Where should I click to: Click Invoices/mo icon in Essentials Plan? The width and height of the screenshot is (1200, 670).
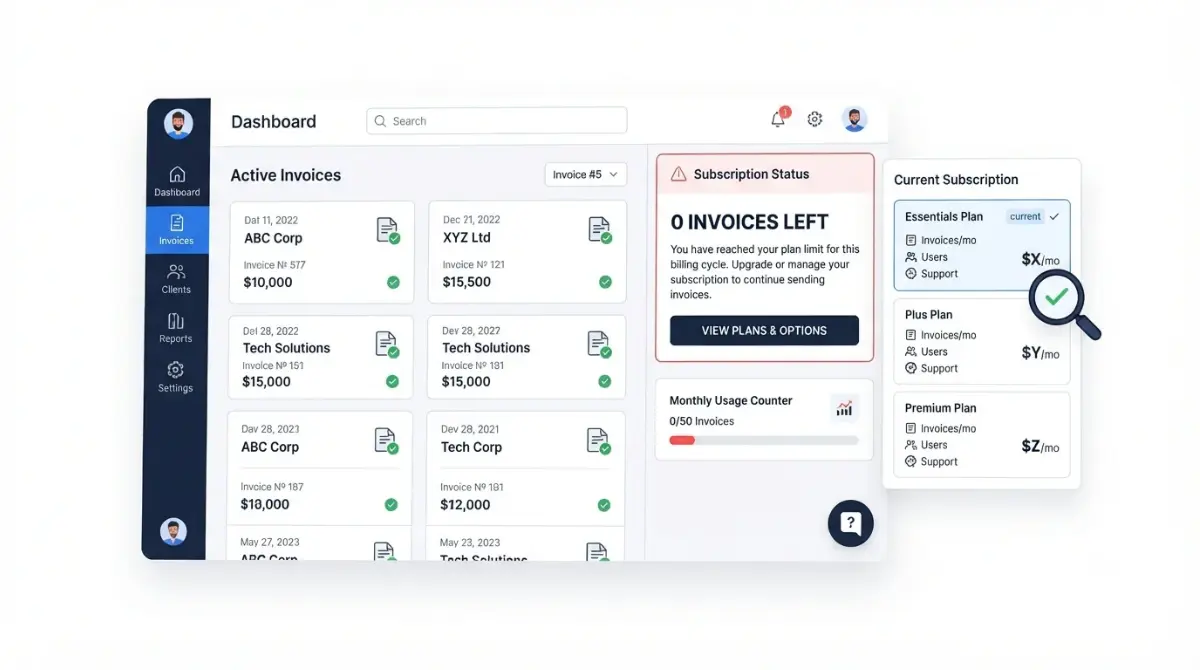point(911,240)
